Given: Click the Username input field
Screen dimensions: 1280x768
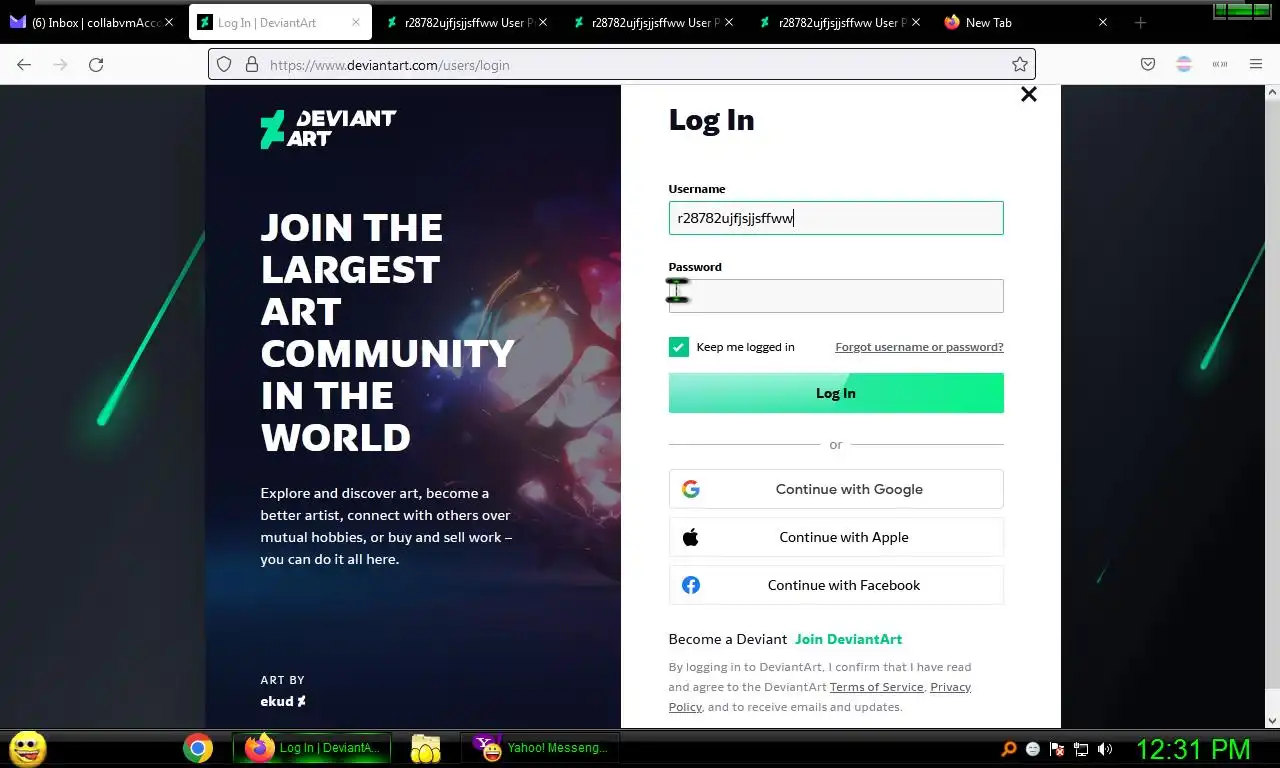Looking at the screenshot, I should (x=836, y=218).
